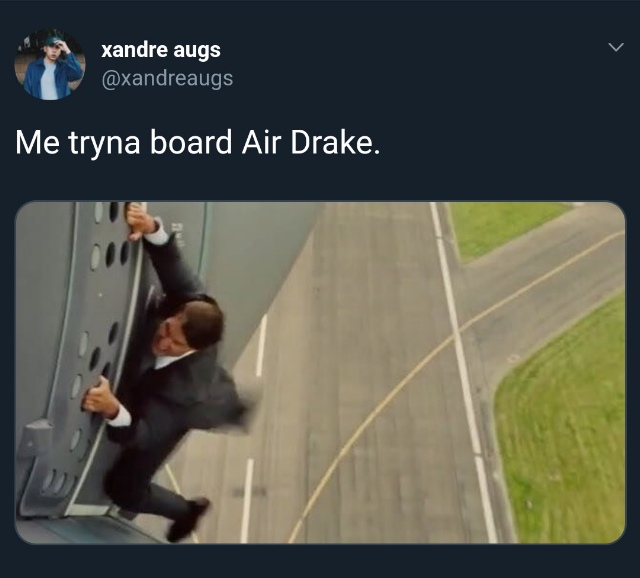Click the long white runway edge line
The height and width of the screenshot is (578, 640).
click(x=462, y=372)
